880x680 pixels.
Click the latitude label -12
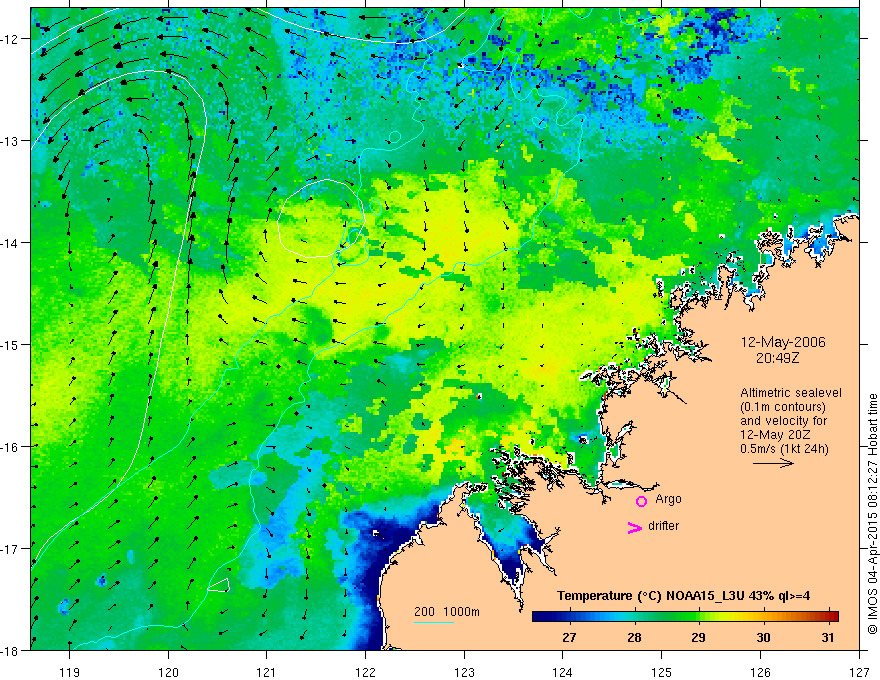(11, 39)
